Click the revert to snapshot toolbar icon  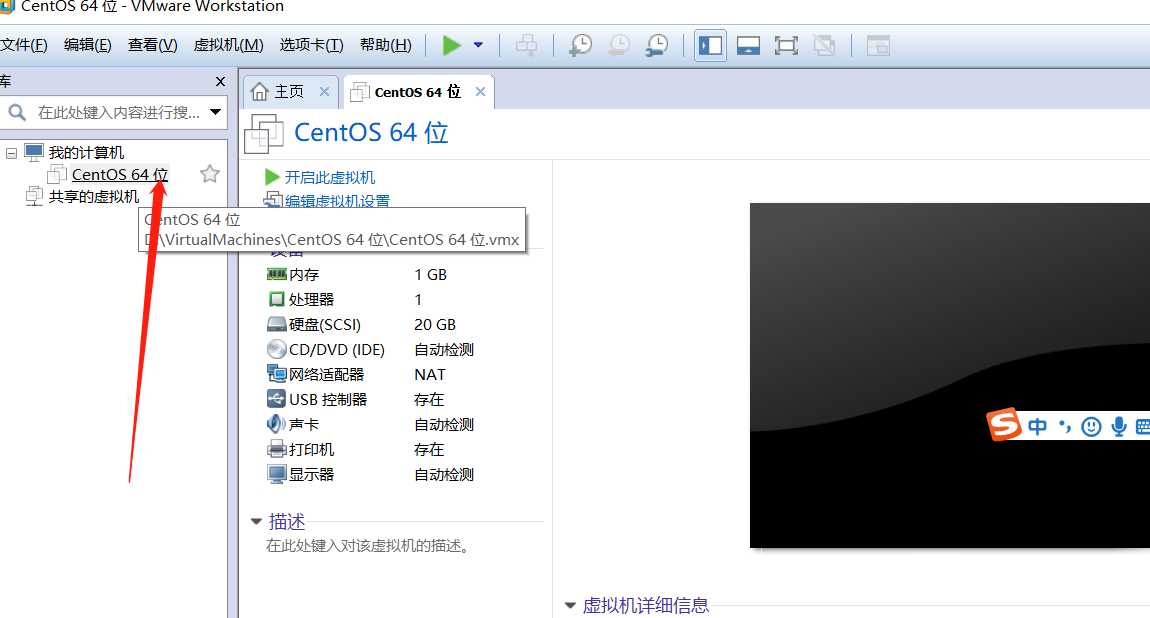[x=619, y=45]
